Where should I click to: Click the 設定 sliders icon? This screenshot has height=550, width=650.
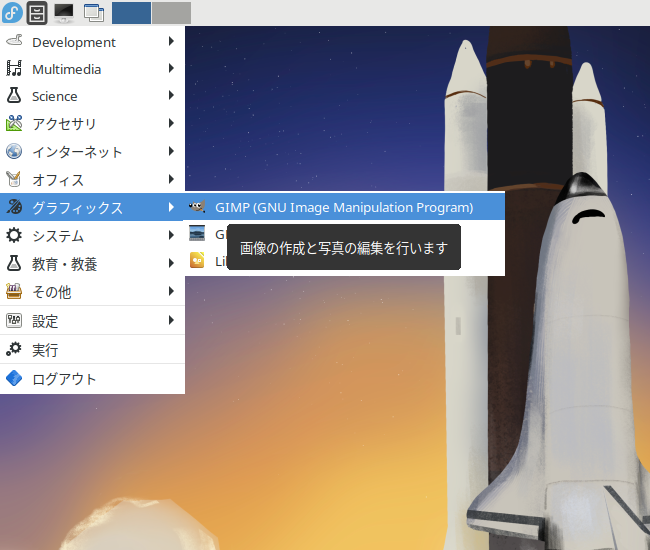14,320
